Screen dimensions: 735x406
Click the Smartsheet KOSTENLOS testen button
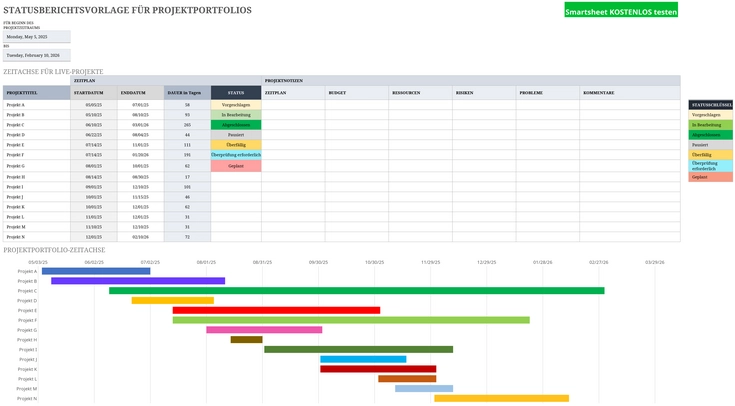coord(621,10)
